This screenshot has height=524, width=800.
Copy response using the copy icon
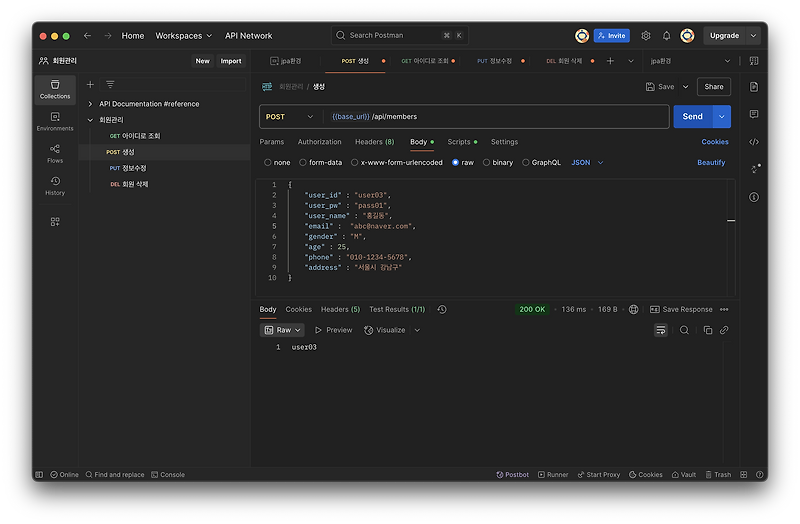708,330
